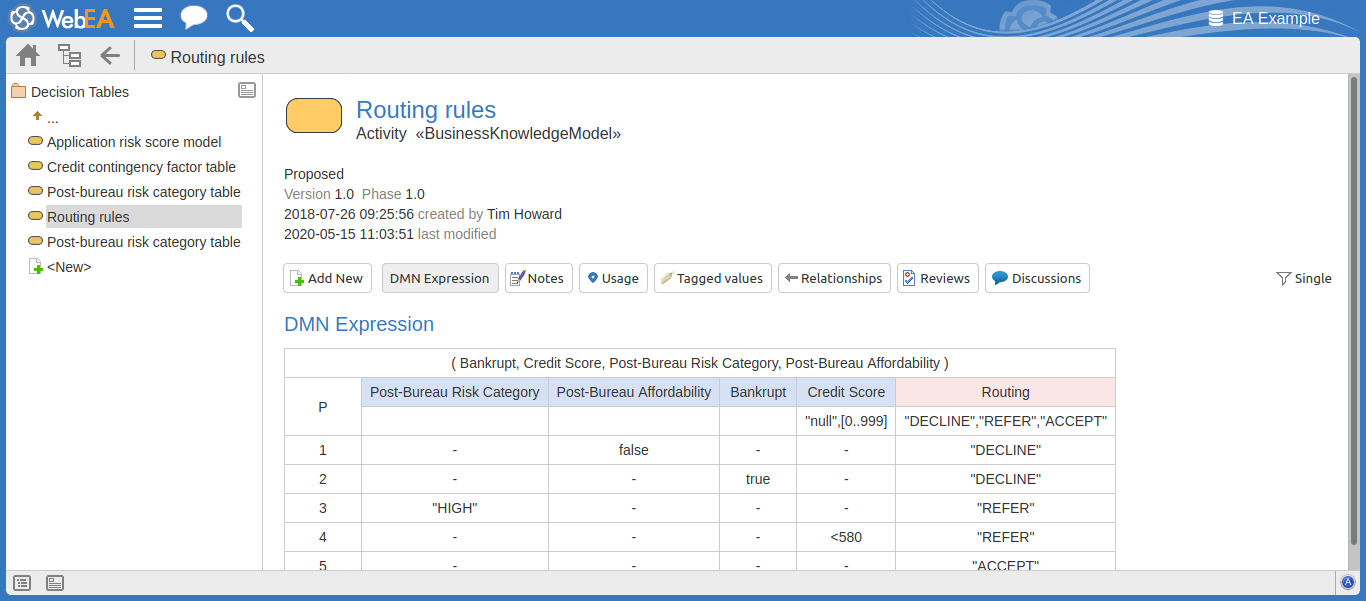Go back using the left arrow icon
The width and height of the screenshot is (1366, 601).
110,56
